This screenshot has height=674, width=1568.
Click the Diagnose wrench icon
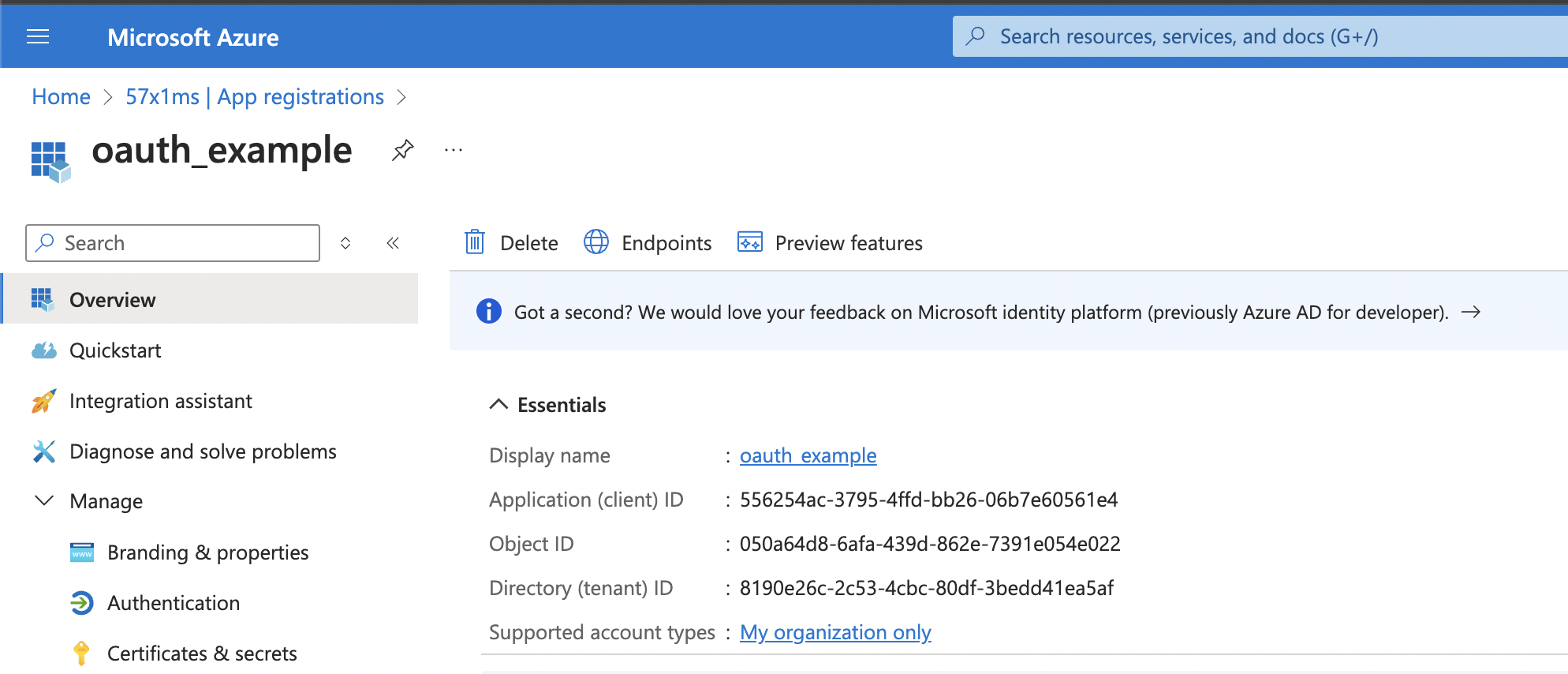44,451
